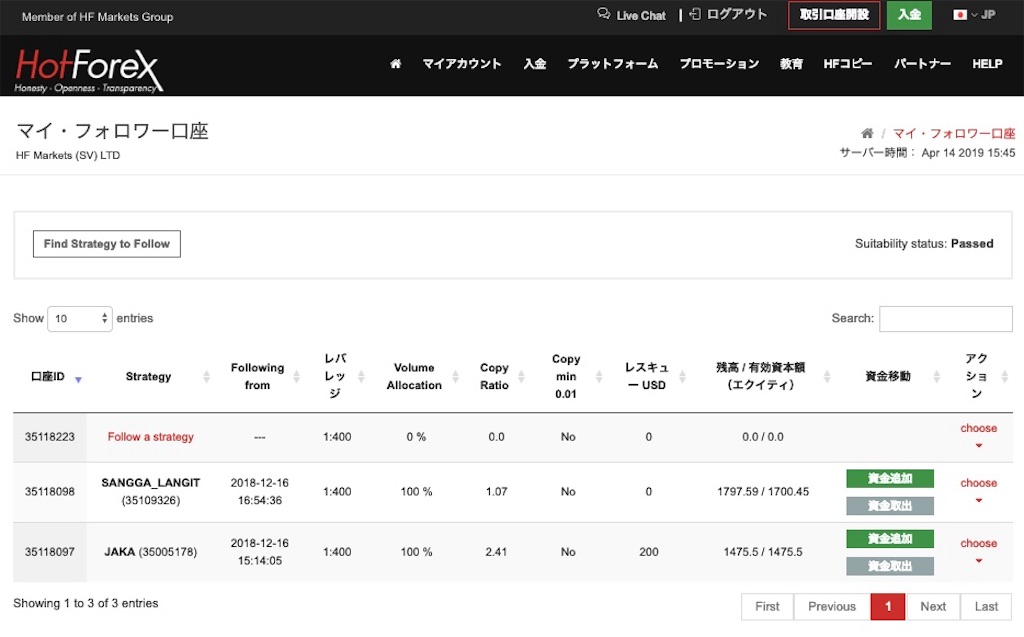Select page 1 in pagination
The width and height of the screenshot is (1024, 637).
click(x=888, y=606)
